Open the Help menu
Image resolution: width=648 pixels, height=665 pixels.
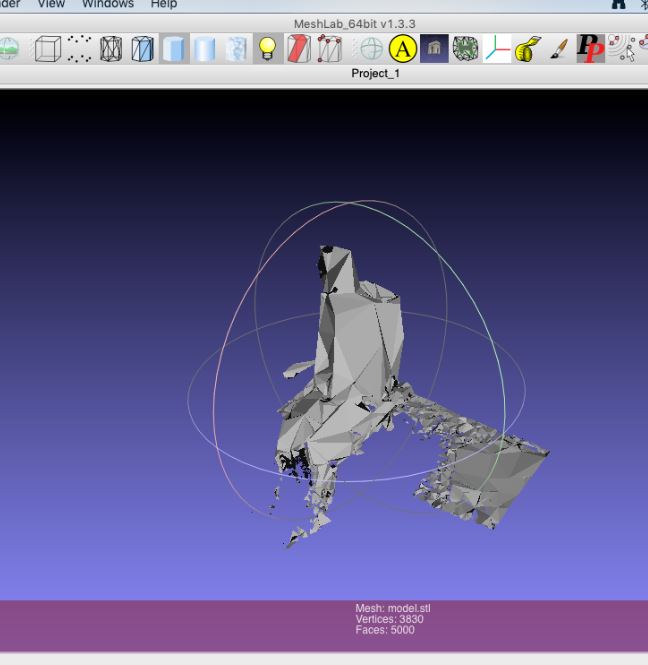coord(164,4)
